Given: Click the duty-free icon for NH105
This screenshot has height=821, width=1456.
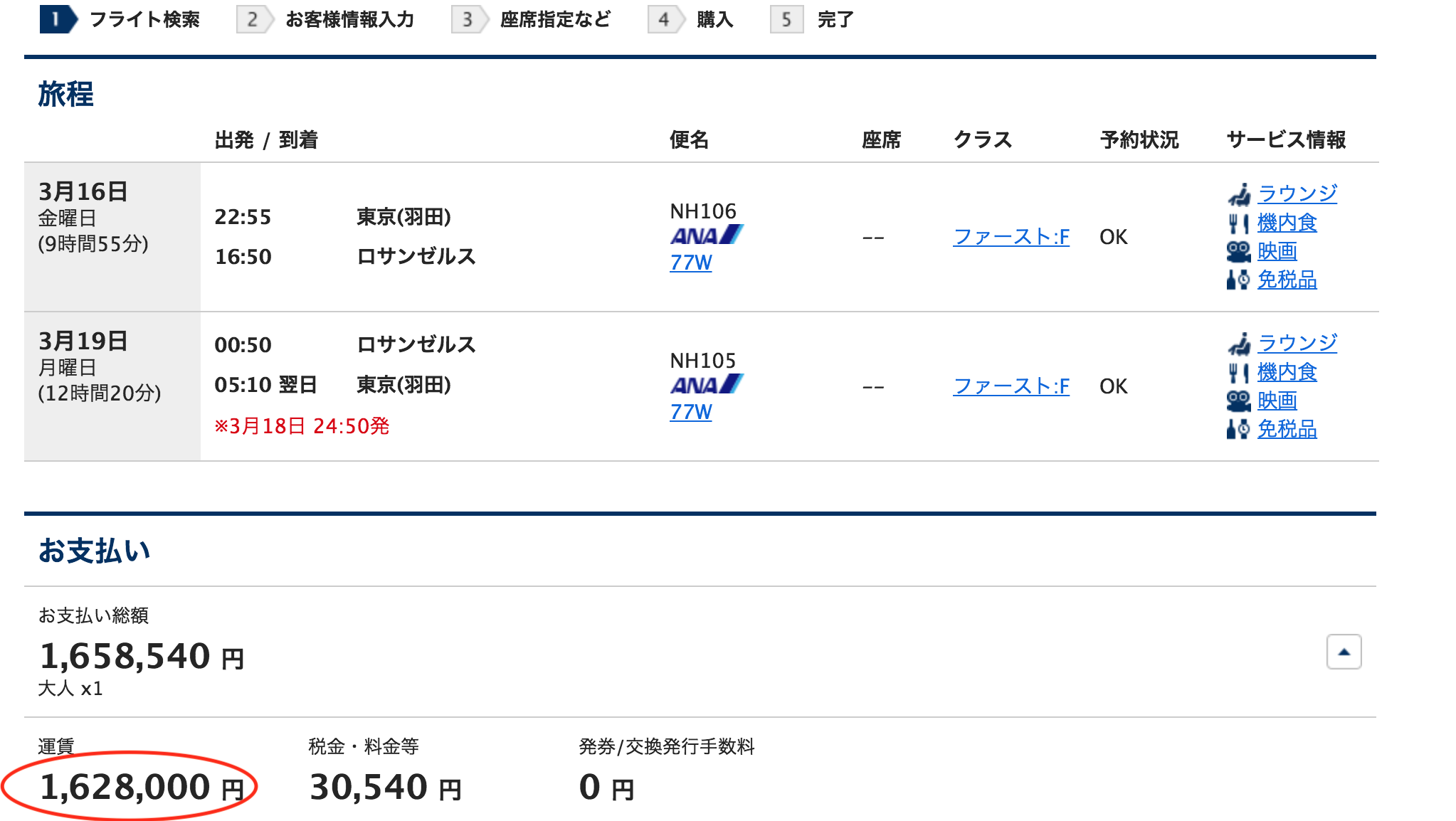Looking at the screenshot, I should click(1239, 429).
